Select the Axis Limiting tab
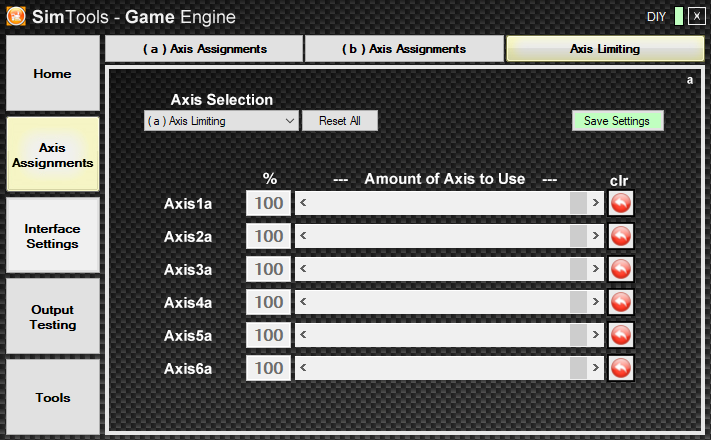Image resolution: width=711 pixels, height=440 pixels. 604,49
